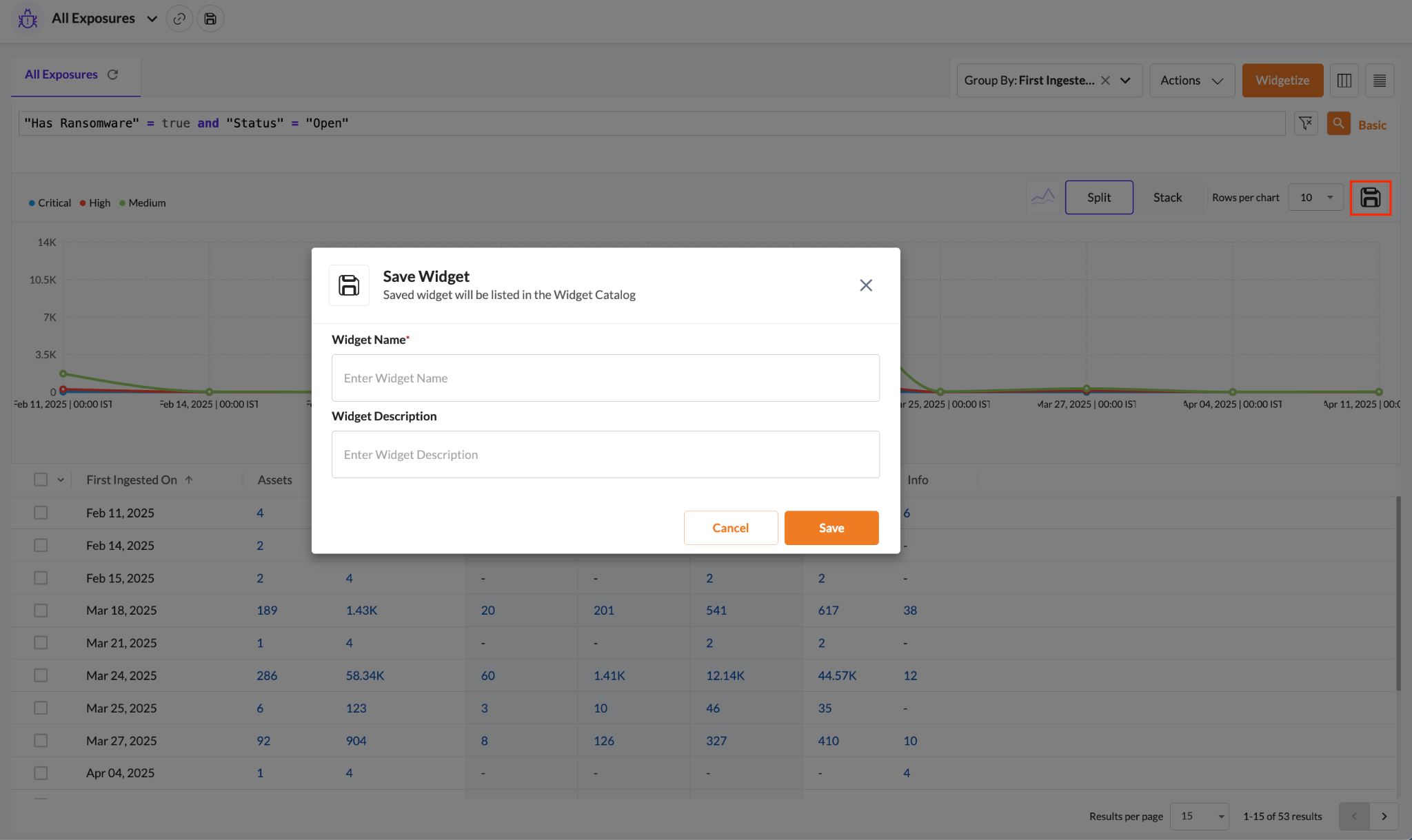Click the clear filter funnel icon

[1306, 123]
